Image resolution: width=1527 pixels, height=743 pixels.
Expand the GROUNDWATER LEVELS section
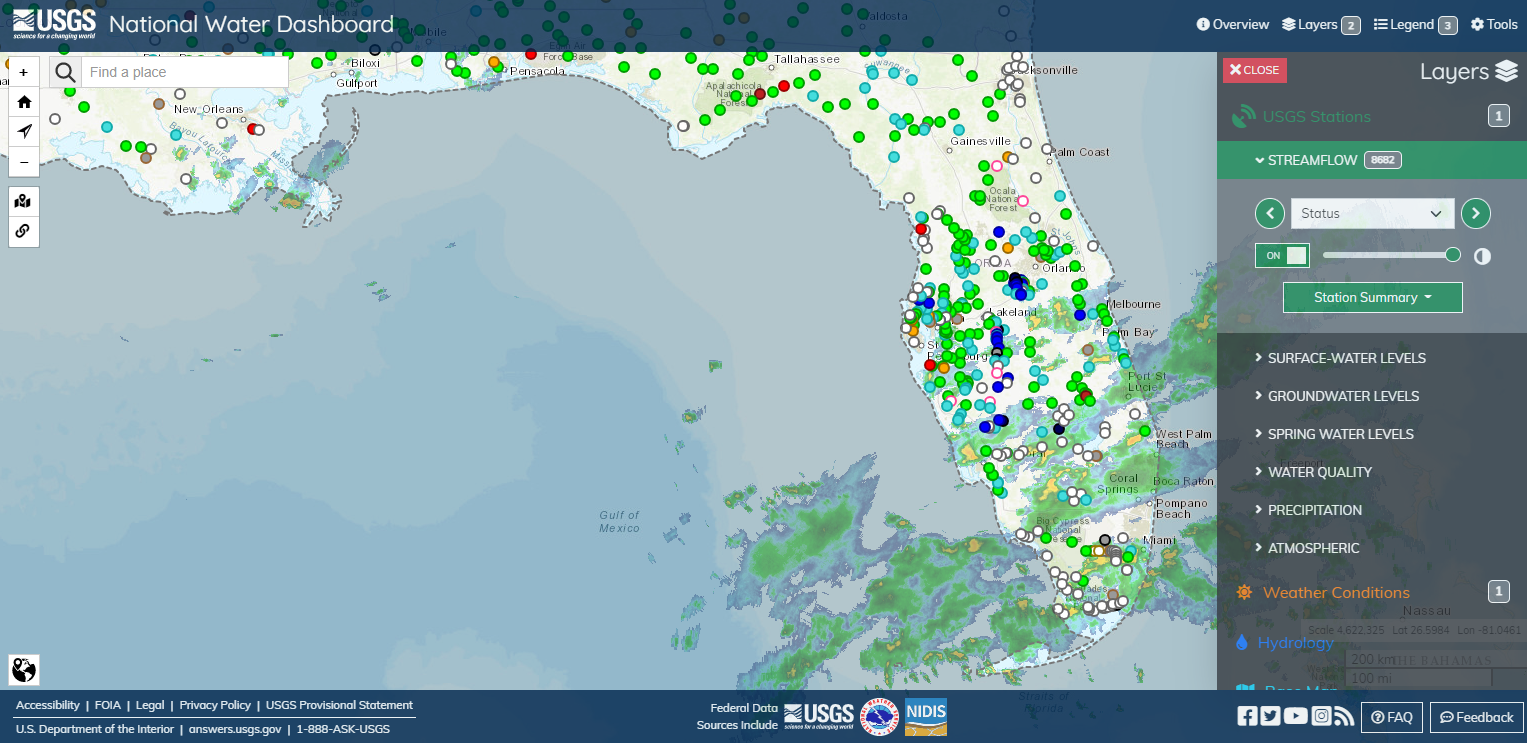point(1343,396)
